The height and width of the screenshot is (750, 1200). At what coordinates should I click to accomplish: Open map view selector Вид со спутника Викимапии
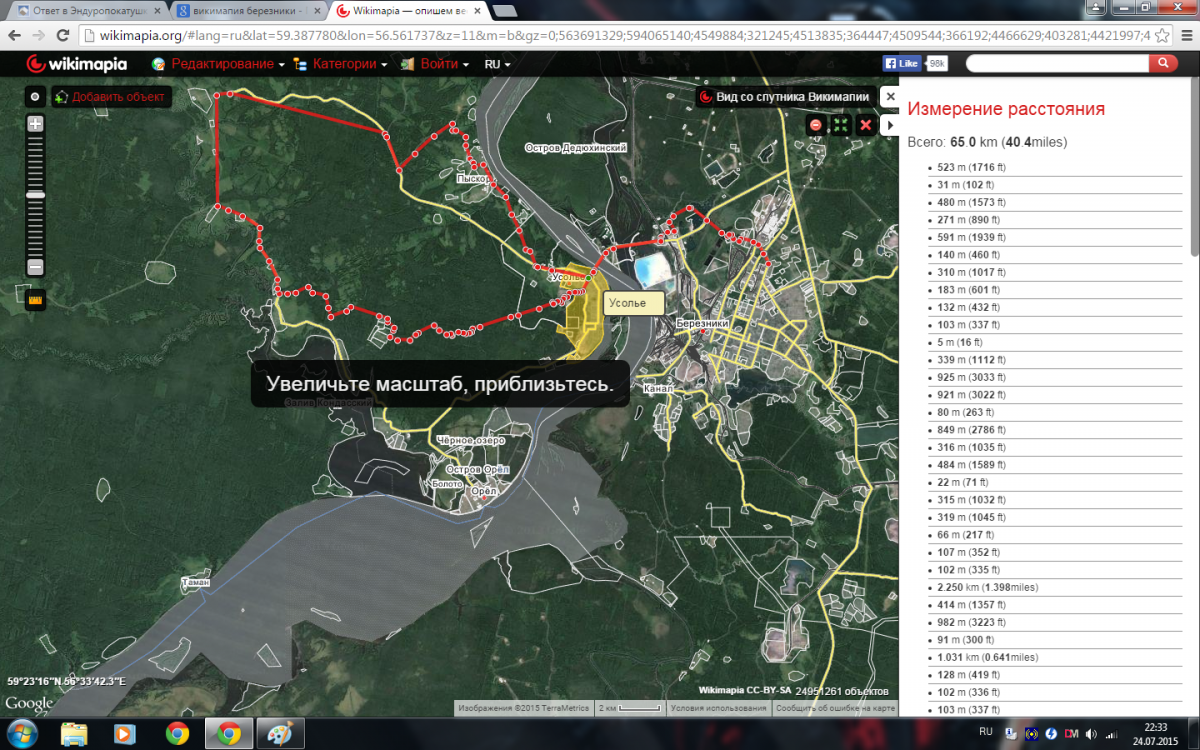783,97
